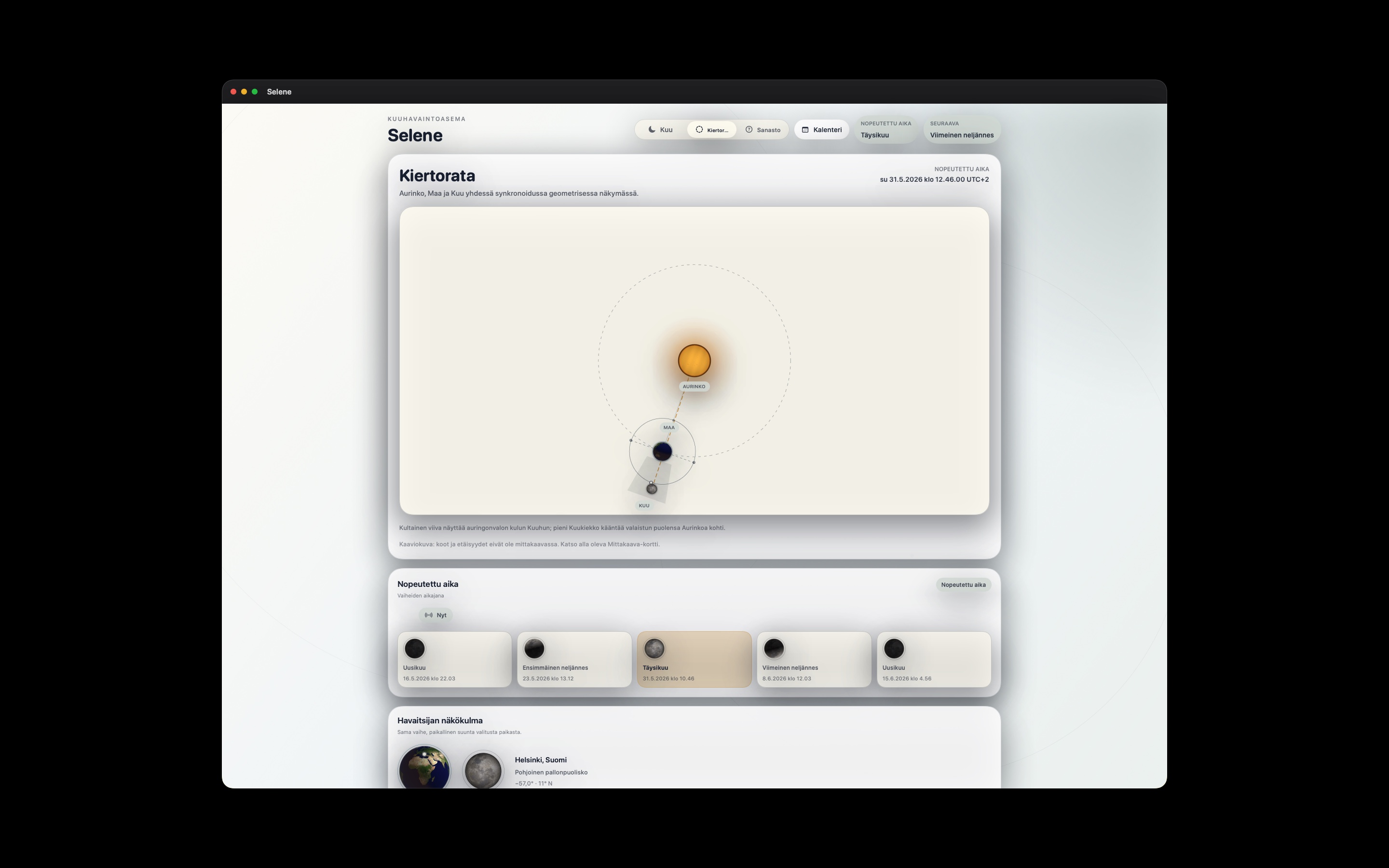
Task: Click the Earth in the orbit diagram
Action: (x=662, y=452)
